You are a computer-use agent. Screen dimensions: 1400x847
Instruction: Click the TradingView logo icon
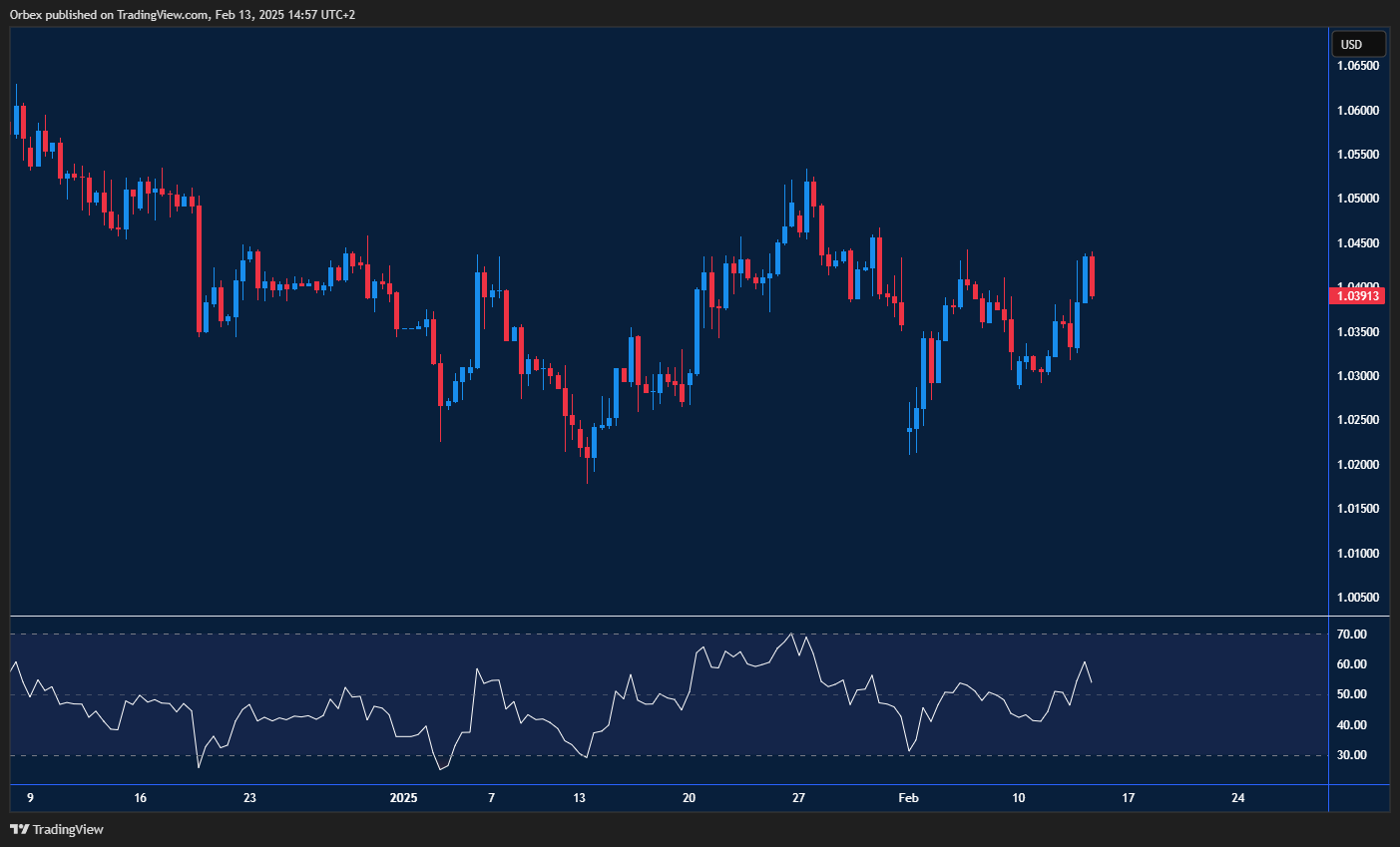[x=22, y=829]
